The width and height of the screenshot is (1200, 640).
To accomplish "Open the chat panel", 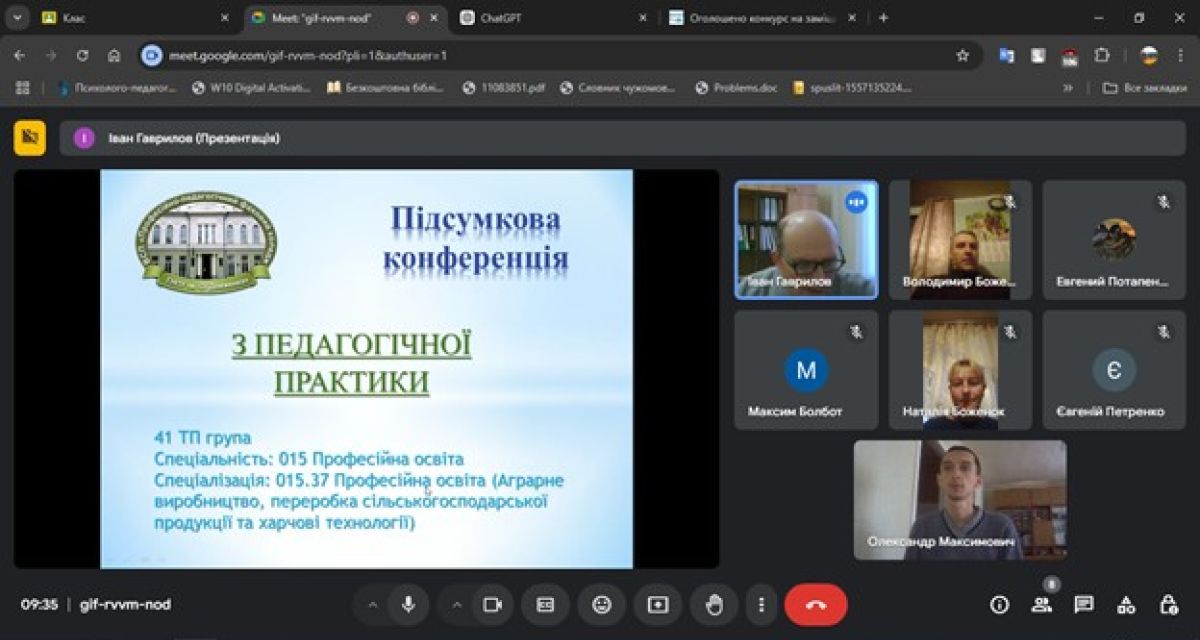I will [x=1083, y=605].
